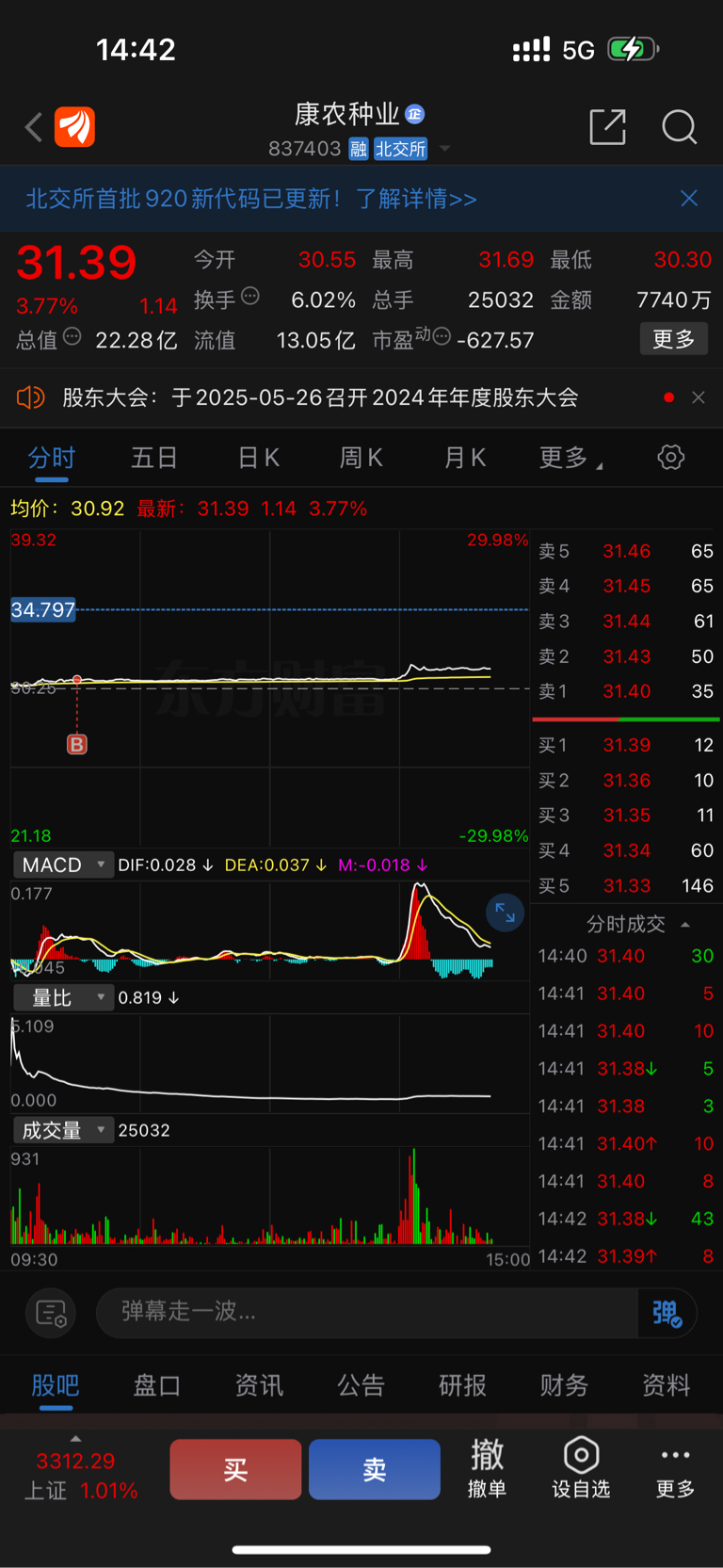The height and width of the screenshot is (1568, 723).
Task: Tap the 撤单 cancel order button
Action: pos(487,1468)
